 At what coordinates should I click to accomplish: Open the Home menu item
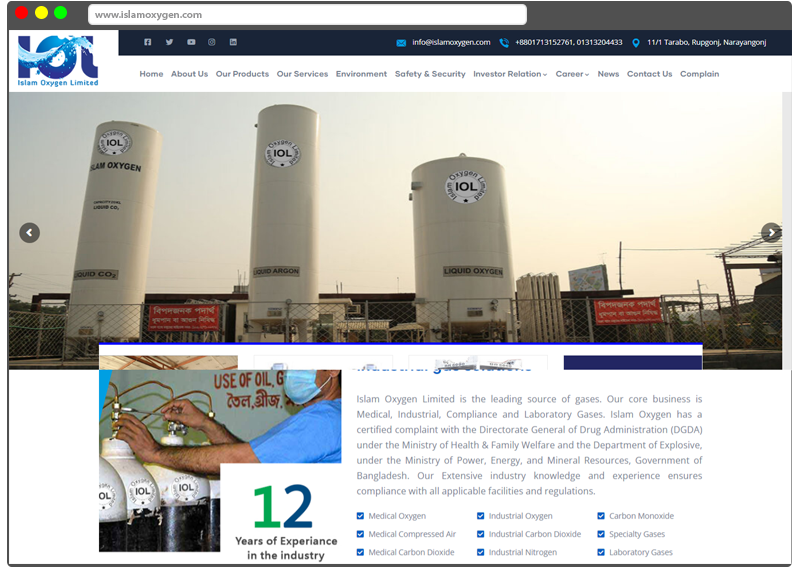152,74
